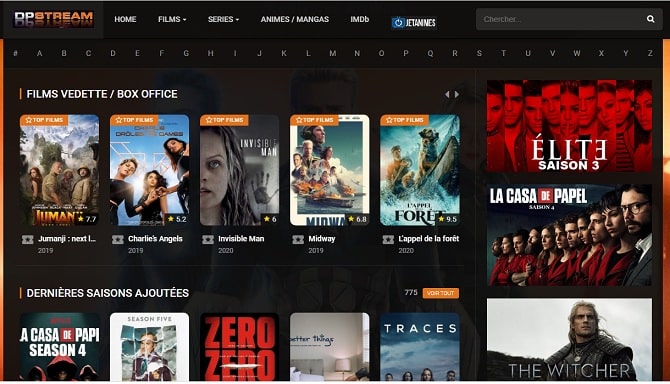Open the Better Things series poster
The image size is (670, 384).
click(330, 347)
